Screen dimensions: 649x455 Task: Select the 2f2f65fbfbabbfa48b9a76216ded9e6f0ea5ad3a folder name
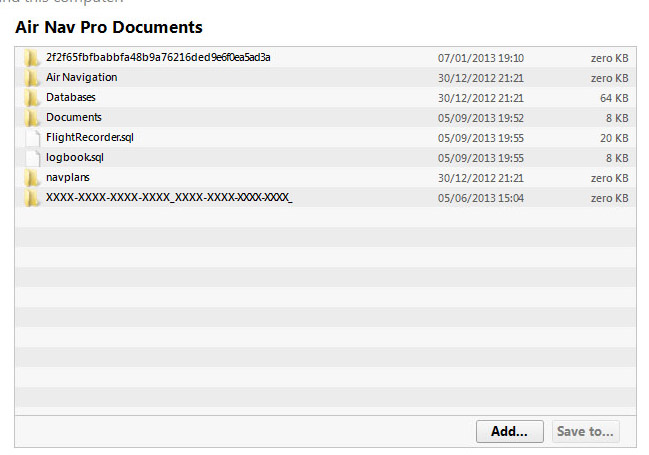click(158, 57)
